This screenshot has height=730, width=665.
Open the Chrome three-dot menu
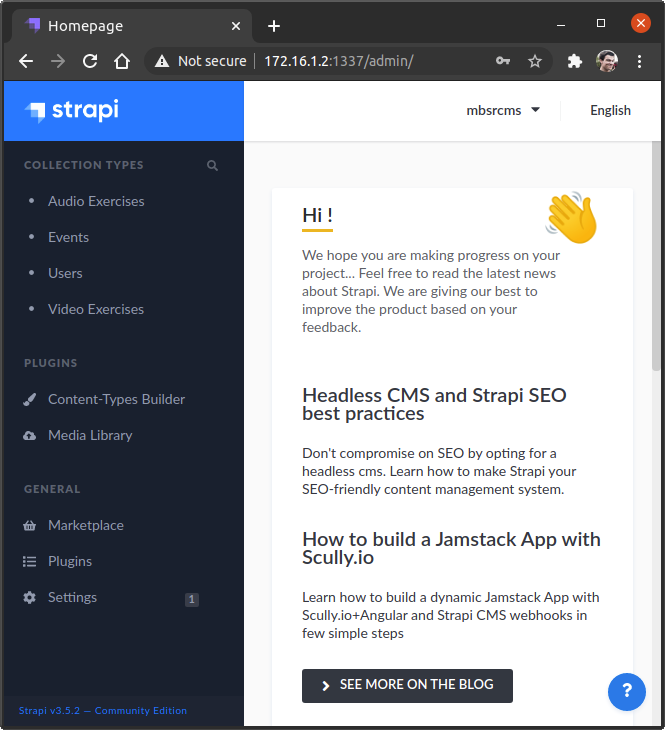point(639,61)
